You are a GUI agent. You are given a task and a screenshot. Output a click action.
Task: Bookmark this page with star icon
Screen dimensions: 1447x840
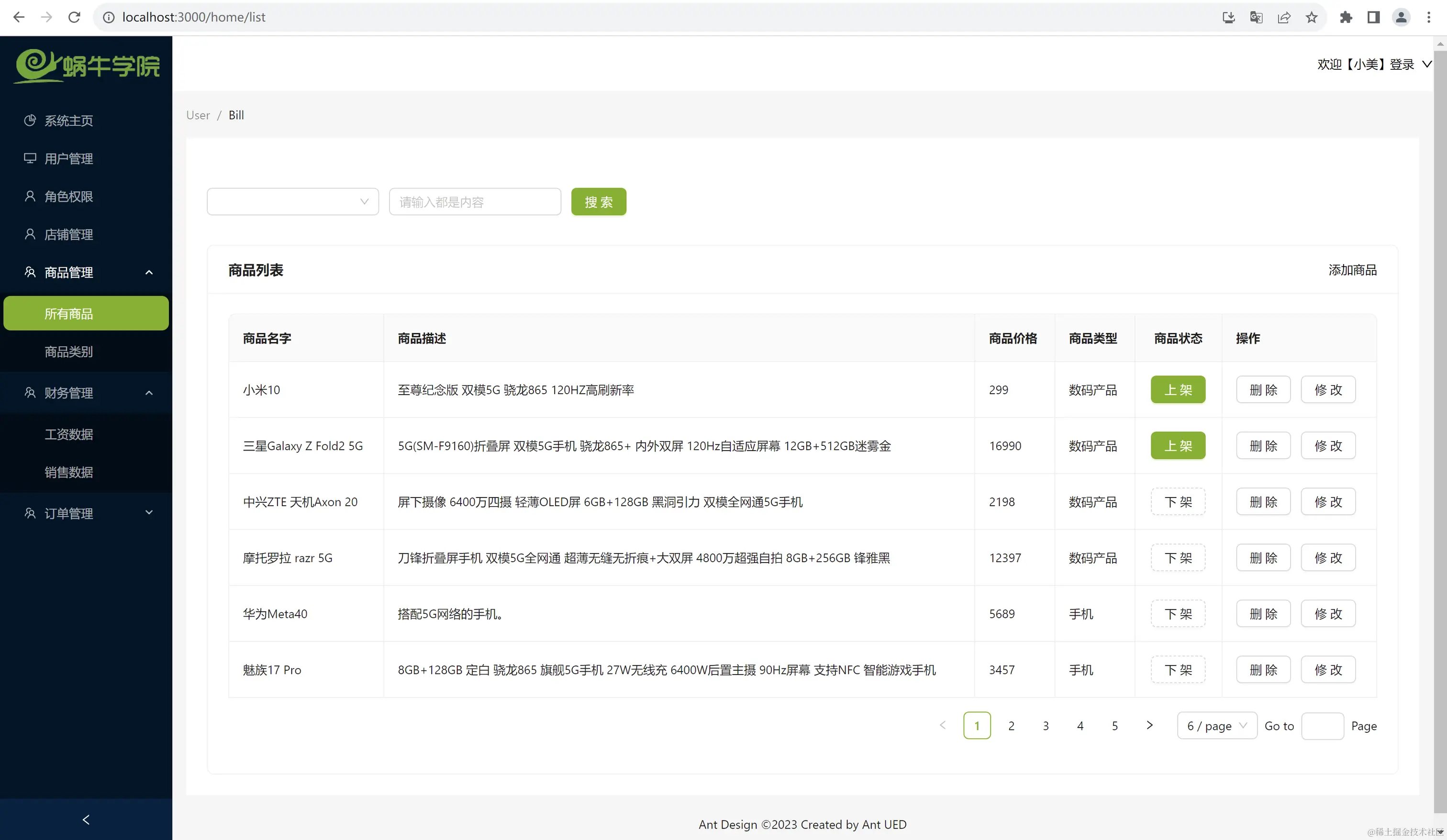coord(1311,17)
